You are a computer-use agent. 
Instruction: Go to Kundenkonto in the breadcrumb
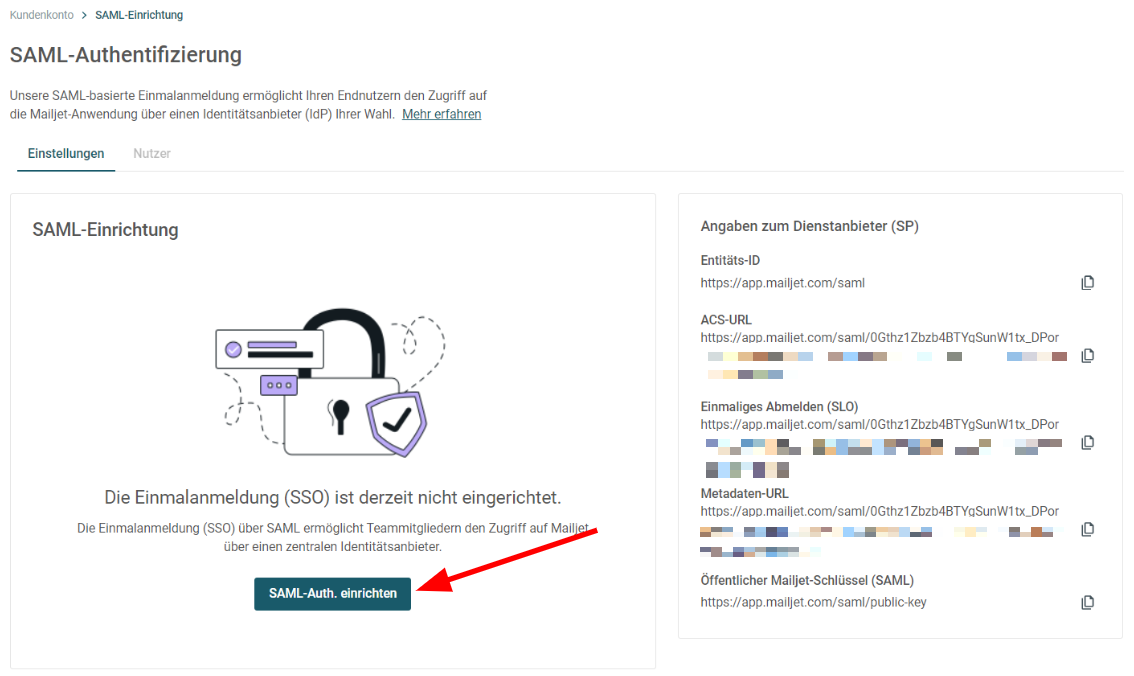42,14
